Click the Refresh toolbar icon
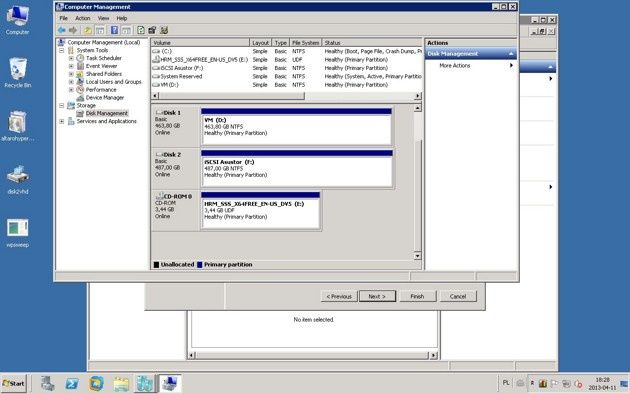This screenshot has height=394, width=630. click(141, 30)
